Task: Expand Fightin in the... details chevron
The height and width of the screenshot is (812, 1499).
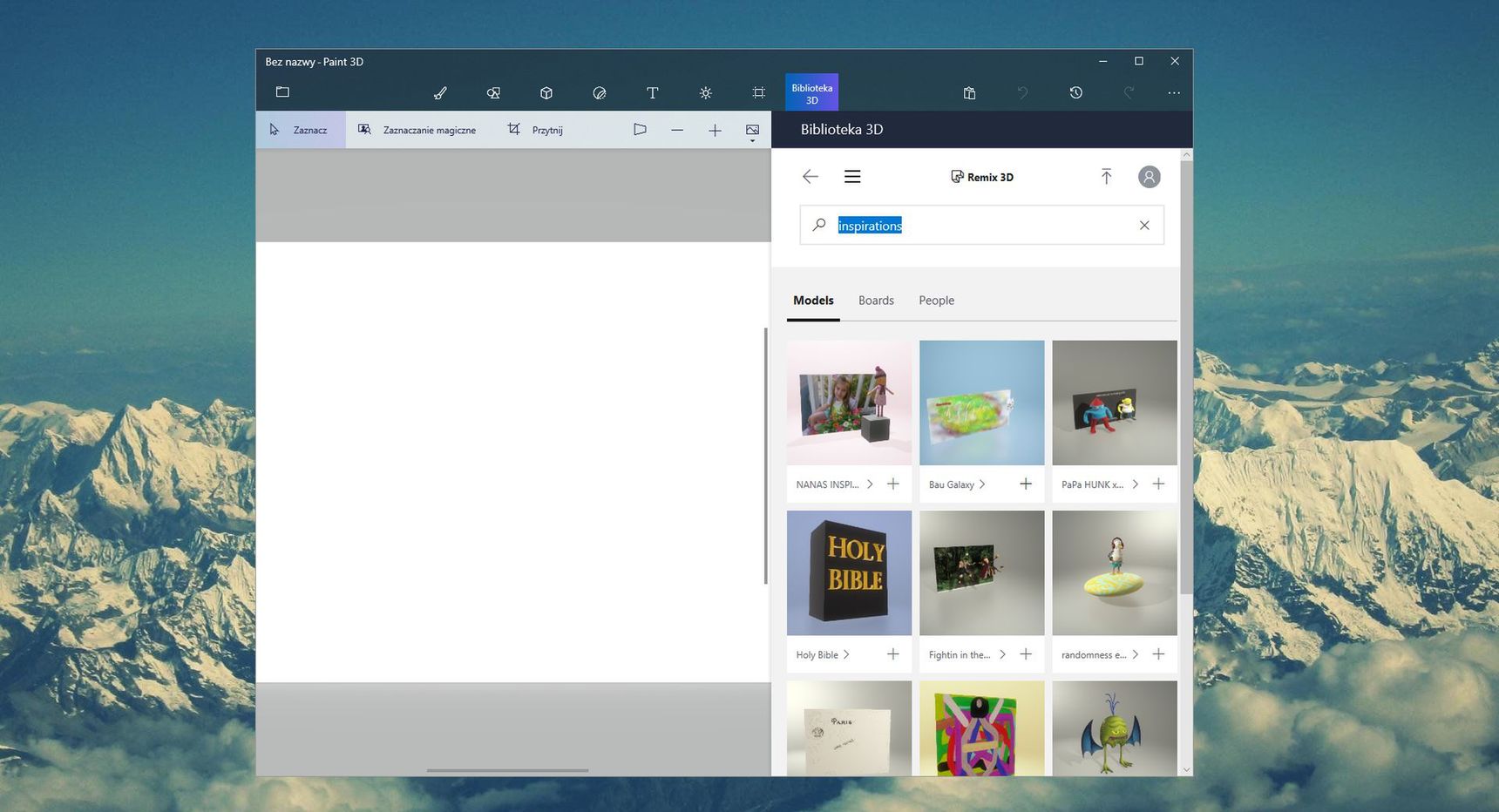Action: pos(1002,654)
